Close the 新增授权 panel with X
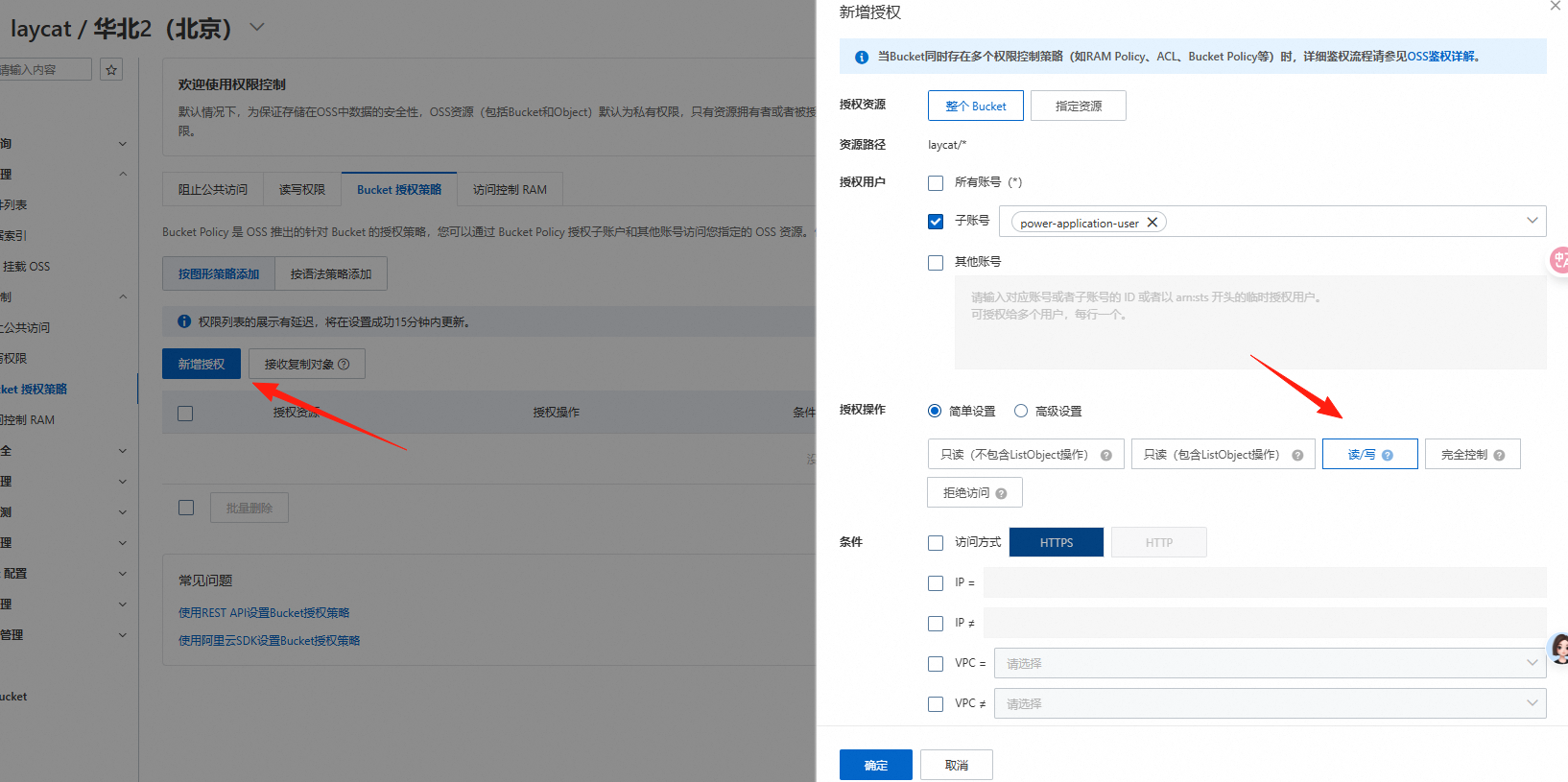Image resolution: width=1568 pixels, height=782 pixels. (x=1556, y=6)
